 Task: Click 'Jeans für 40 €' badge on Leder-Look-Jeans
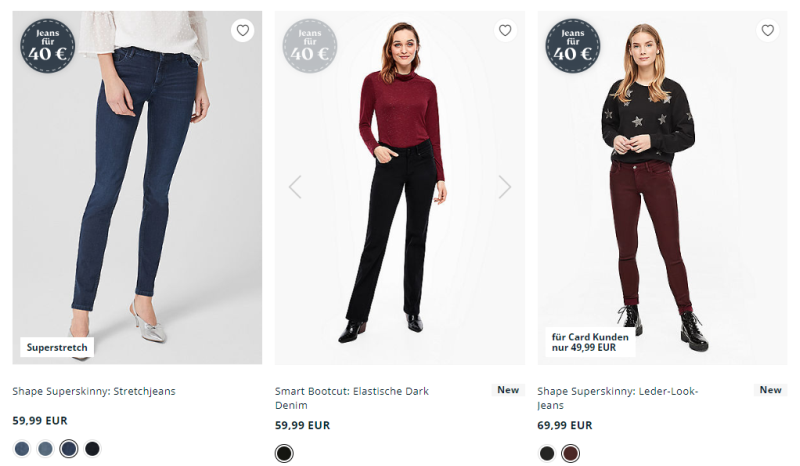click(572, 47)
